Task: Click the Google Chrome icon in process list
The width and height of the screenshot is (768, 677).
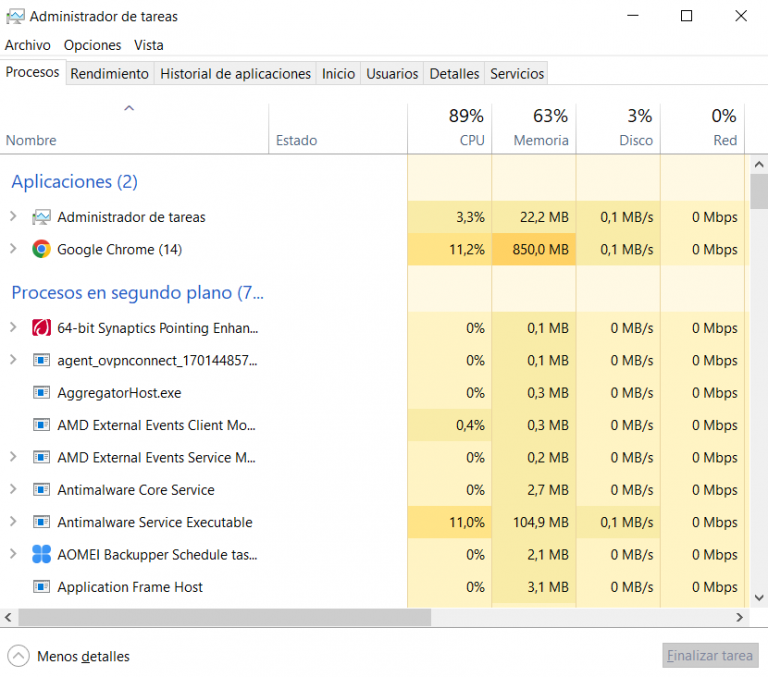Action: [x=41, y=249]
